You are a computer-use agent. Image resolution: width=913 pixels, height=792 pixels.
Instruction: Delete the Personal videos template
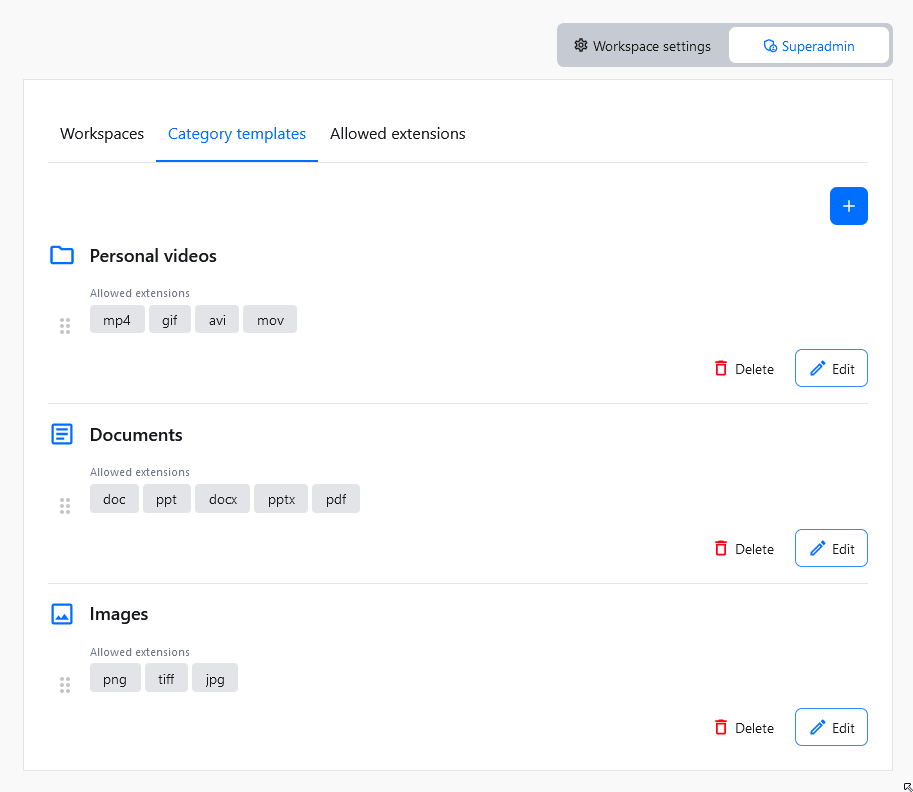point(744,369)
